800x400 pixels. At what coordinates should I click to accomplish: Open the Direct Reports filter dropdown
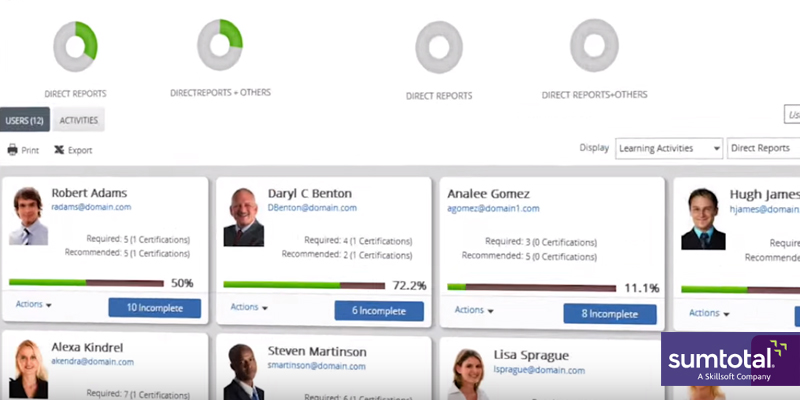point(763,148)
